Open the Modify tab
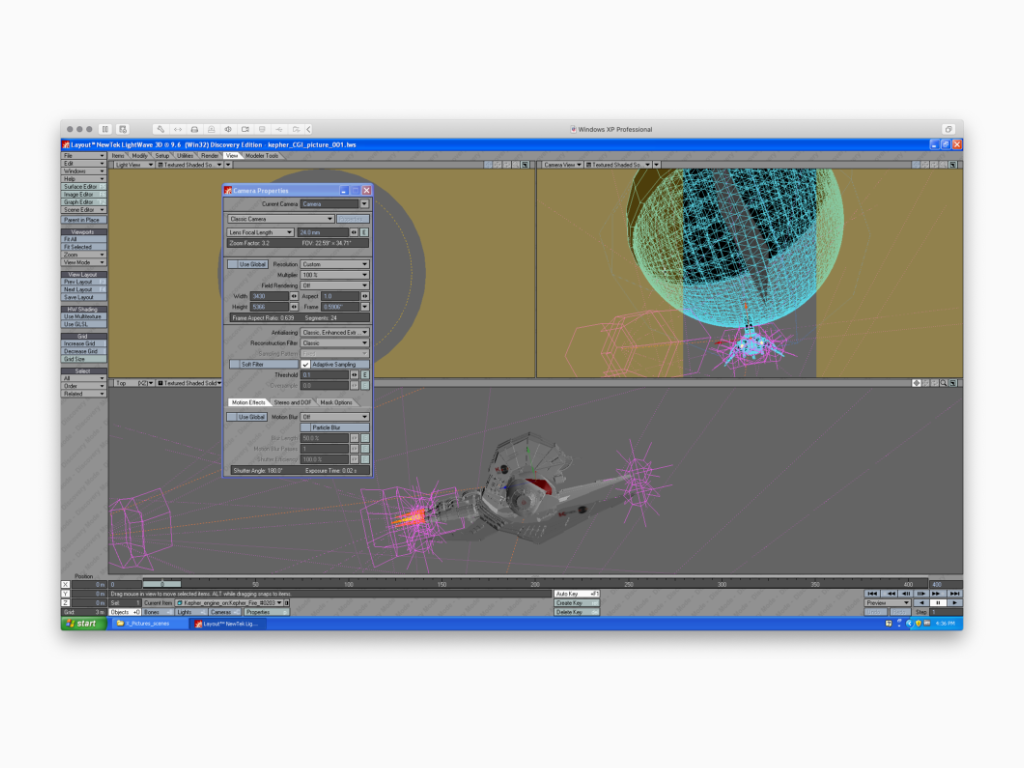The height and width of the screenshot is (768, 1024). (140, 156)
